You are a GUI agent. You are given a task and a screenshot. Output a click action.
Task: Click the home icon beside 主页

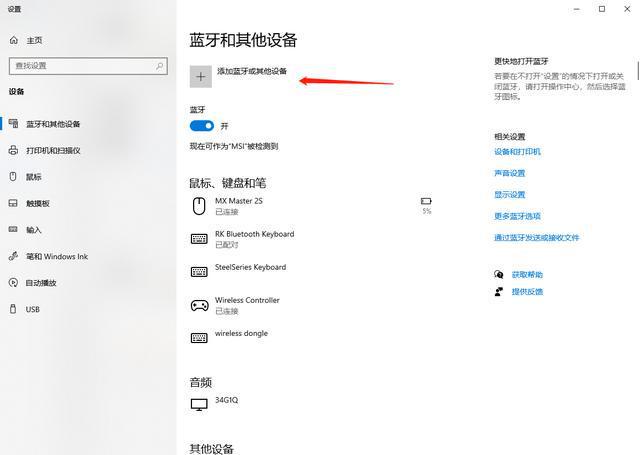(x=14, y=40)
